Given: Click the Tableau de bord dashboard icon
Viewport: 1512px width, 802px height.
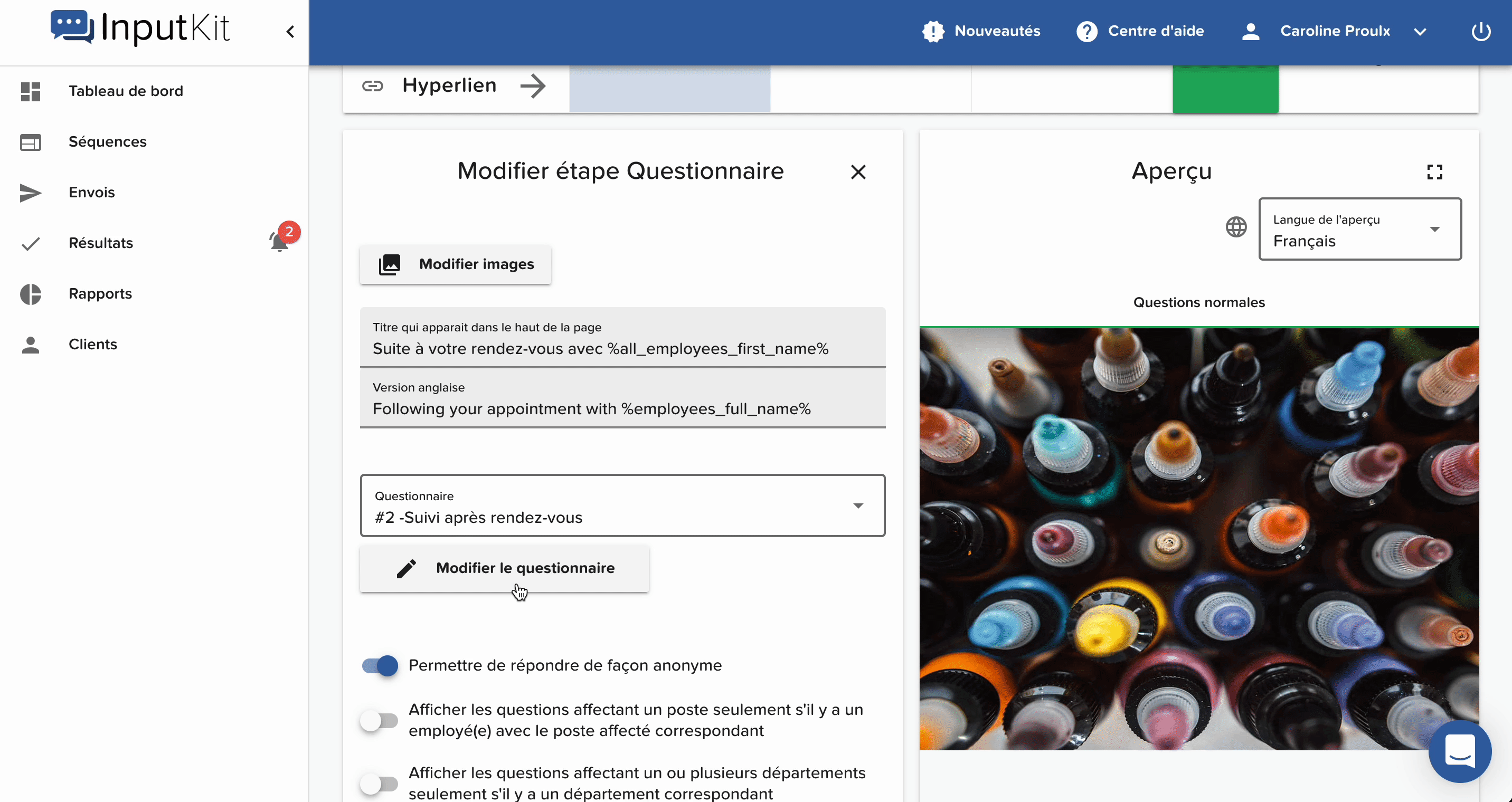Looking at the screenshot, I should (31, 91).
